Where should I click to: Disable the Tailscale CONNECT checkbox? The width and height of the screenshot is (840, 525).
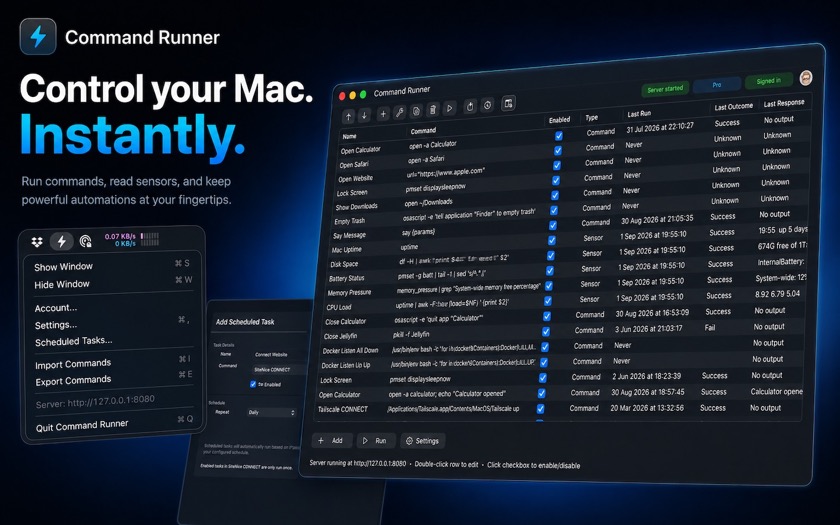541,409
